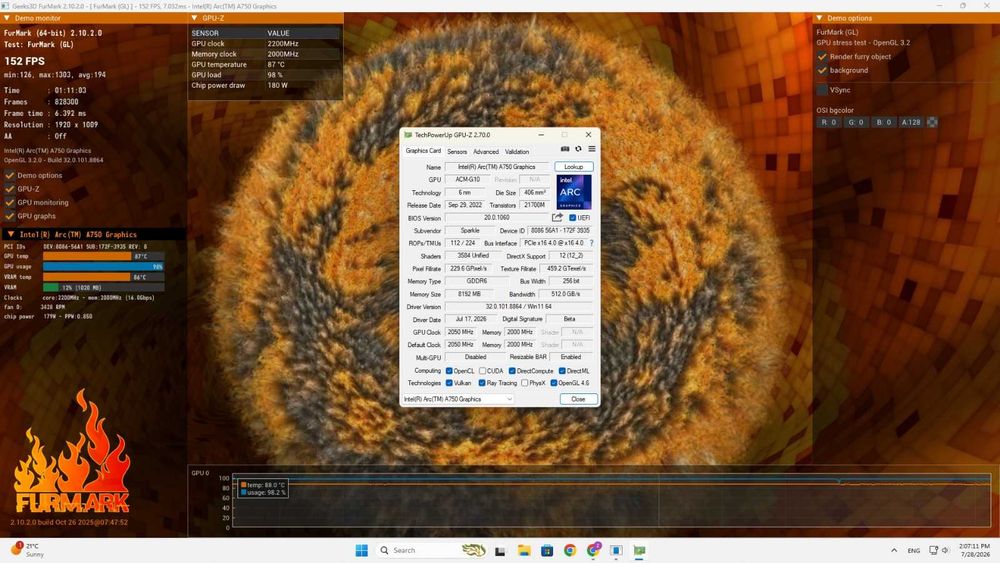Click the BIOS export share icon
Viewport: 1000px width, 563px height.
[557, 217]
